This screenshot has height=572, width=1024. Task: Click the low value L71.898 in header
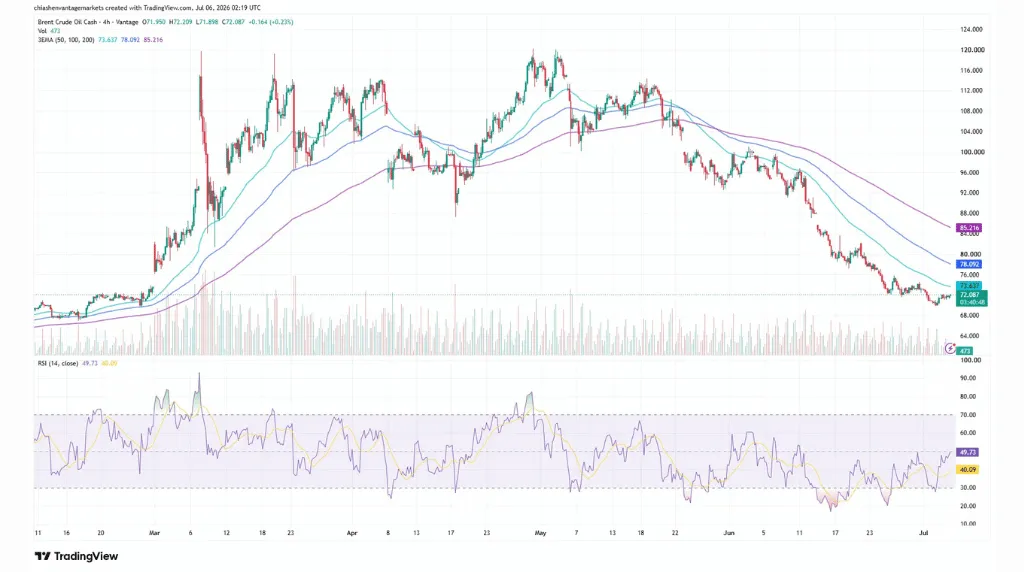(x=207, y=22)
